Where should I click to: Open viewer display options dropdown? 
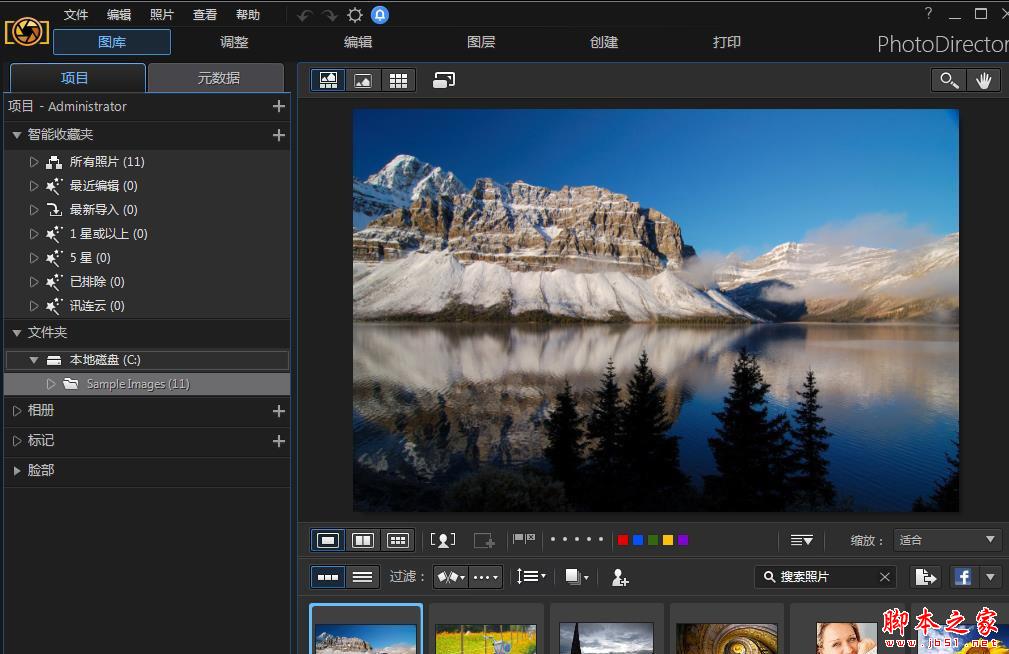(x=802, y=540)
